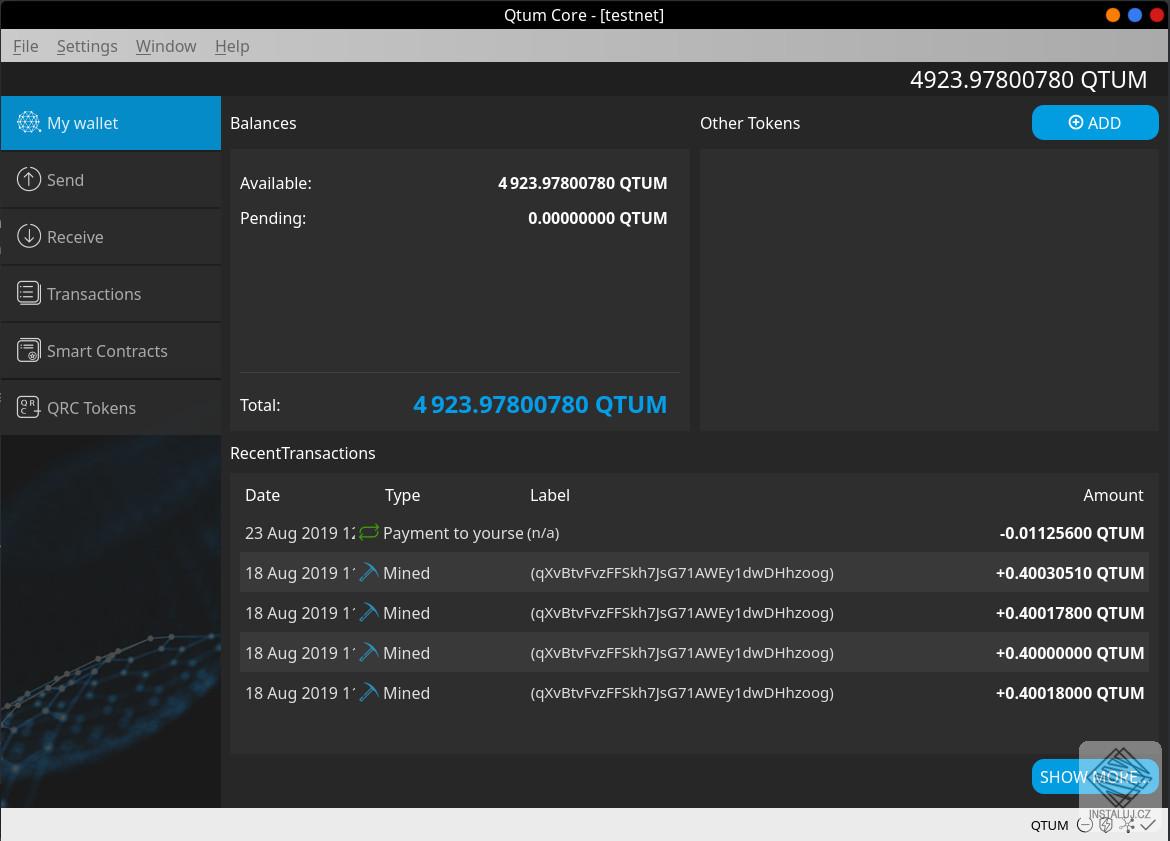Click the Mined pickaxe icon for +0.40017800

pyautogui.click(x=369, y=613)
